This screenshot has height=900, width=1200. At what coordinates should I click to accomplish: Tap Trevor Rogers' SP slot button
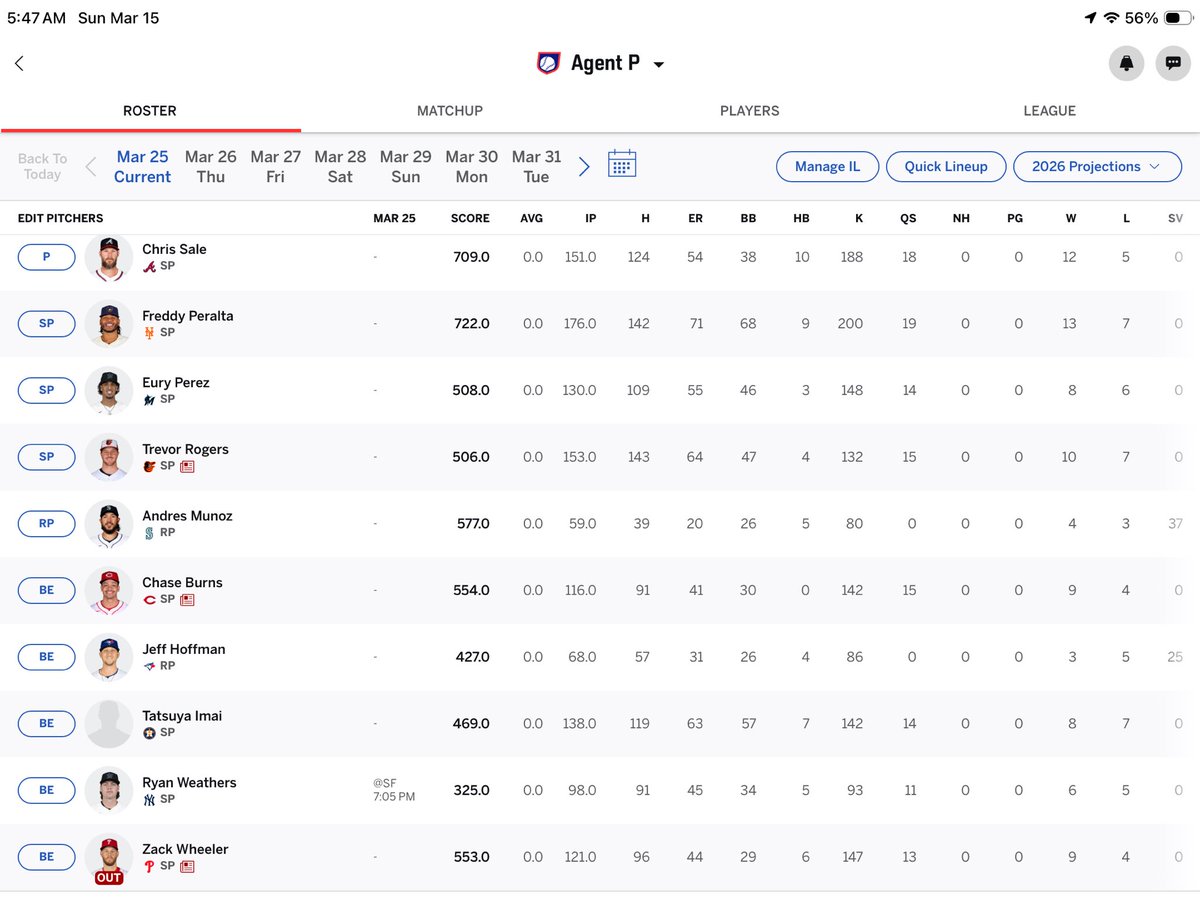[46, 457]
